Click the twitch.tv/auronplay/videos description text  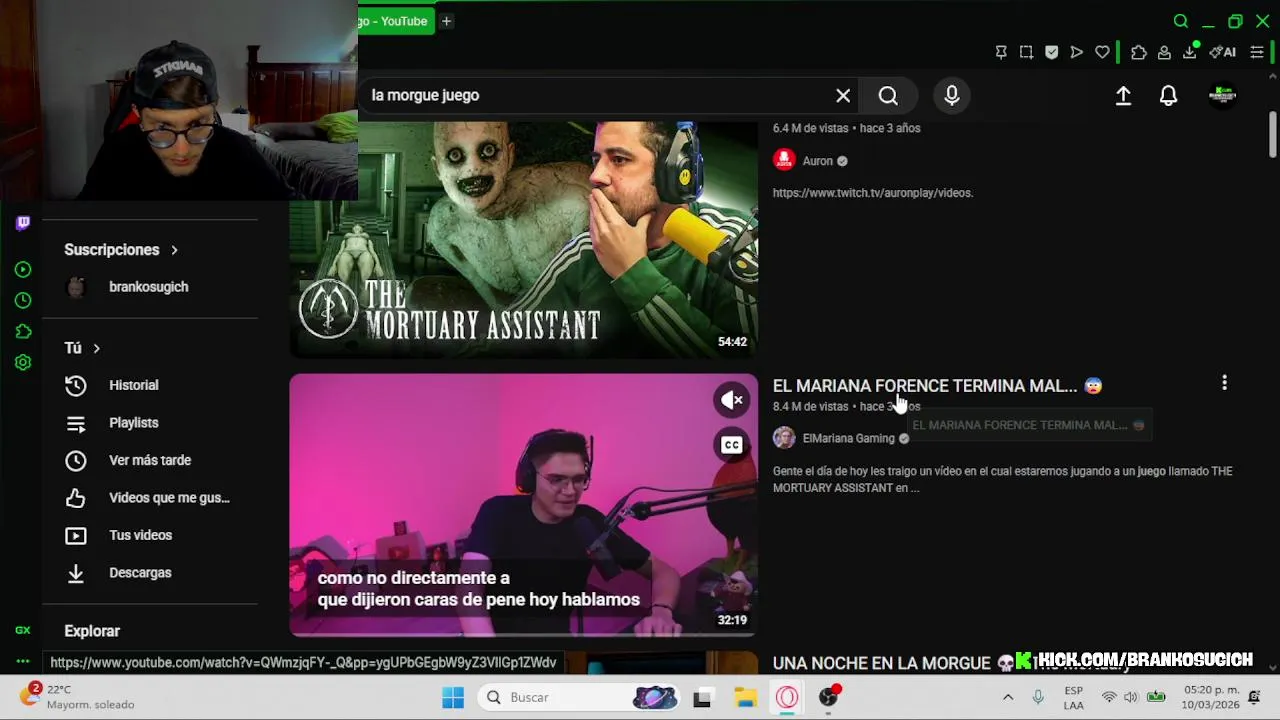tap(872, 193)
